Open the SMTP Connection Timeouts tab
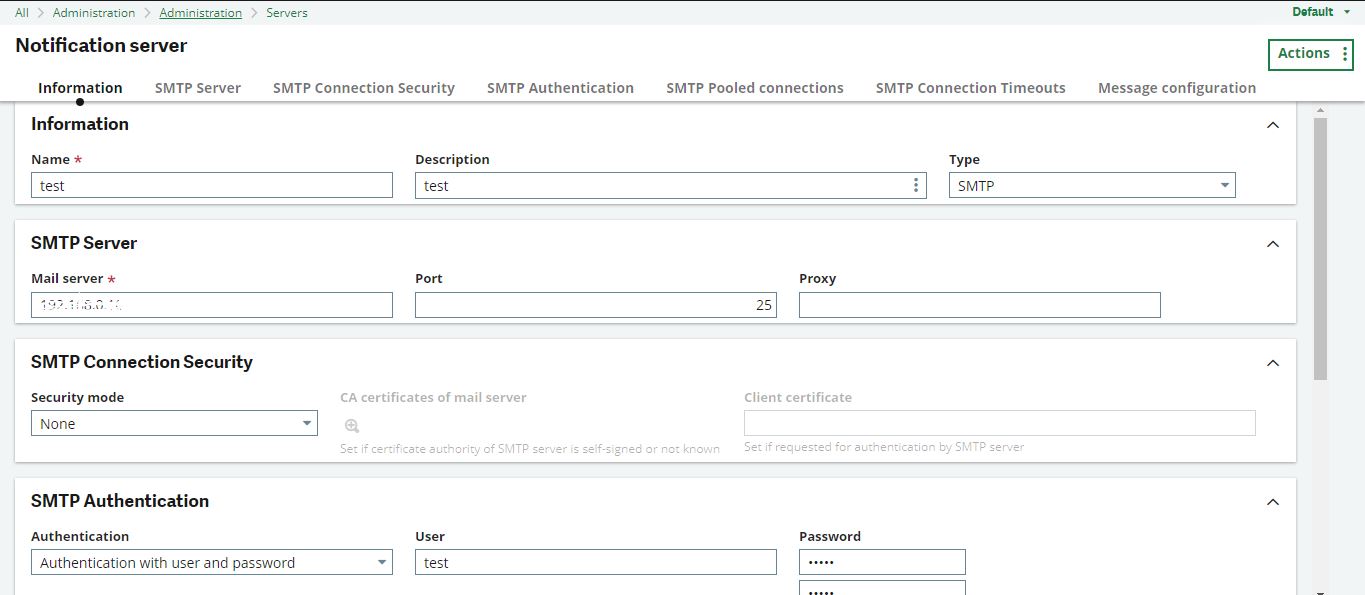Screen dimensions: 1365x595 coord(970,88)
